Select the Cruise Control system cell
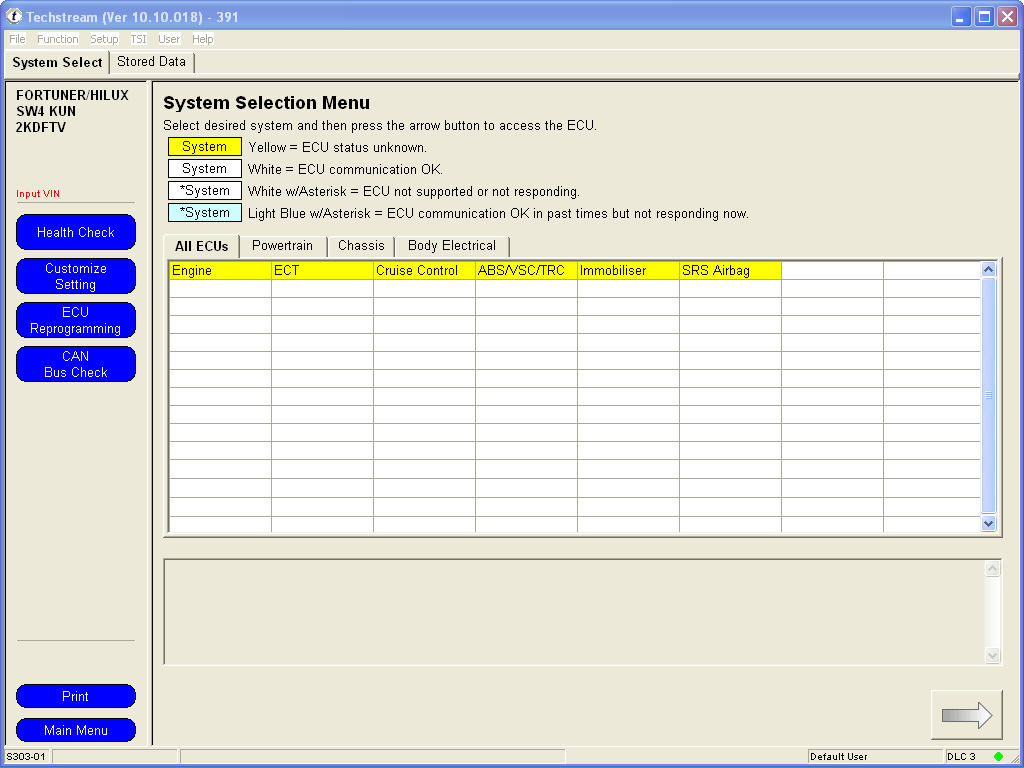The height and width of the screenshot is (768, 1024). pos(424,270)
